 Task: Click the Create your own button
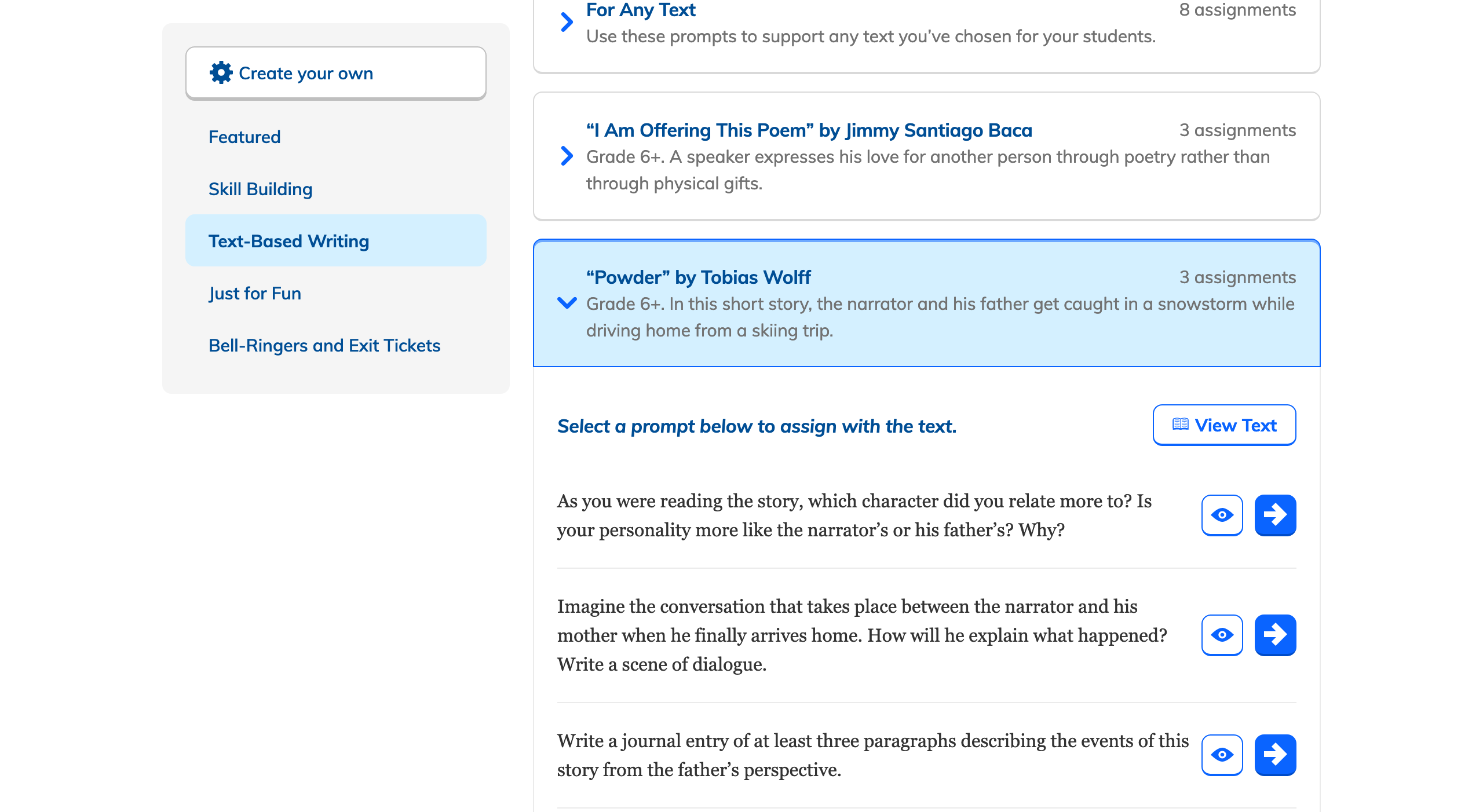click(336, 73)
